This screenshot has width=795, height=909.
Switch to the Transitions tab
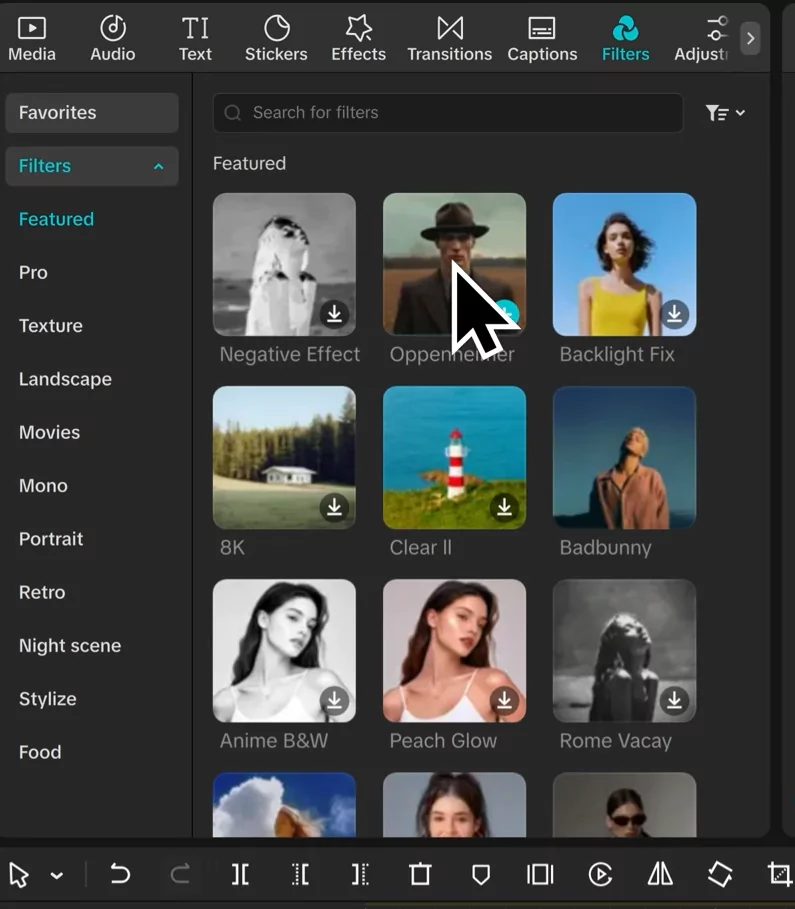click(x=449, y=39)
